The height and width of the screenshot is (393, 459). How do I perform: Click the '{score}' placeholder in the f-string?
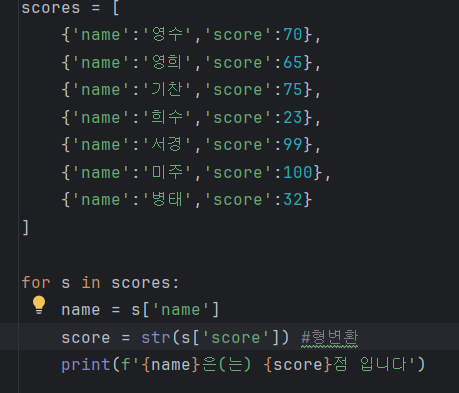[x=298, y=365]
